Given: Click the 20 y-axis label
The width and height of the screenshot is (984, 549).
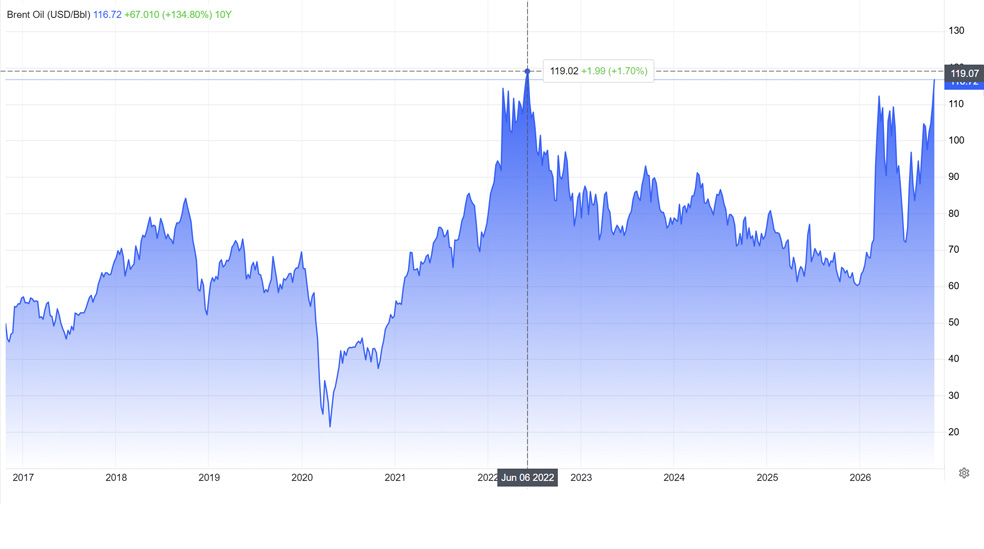Looking at the screenshot, I should click(x=954, y=432).
